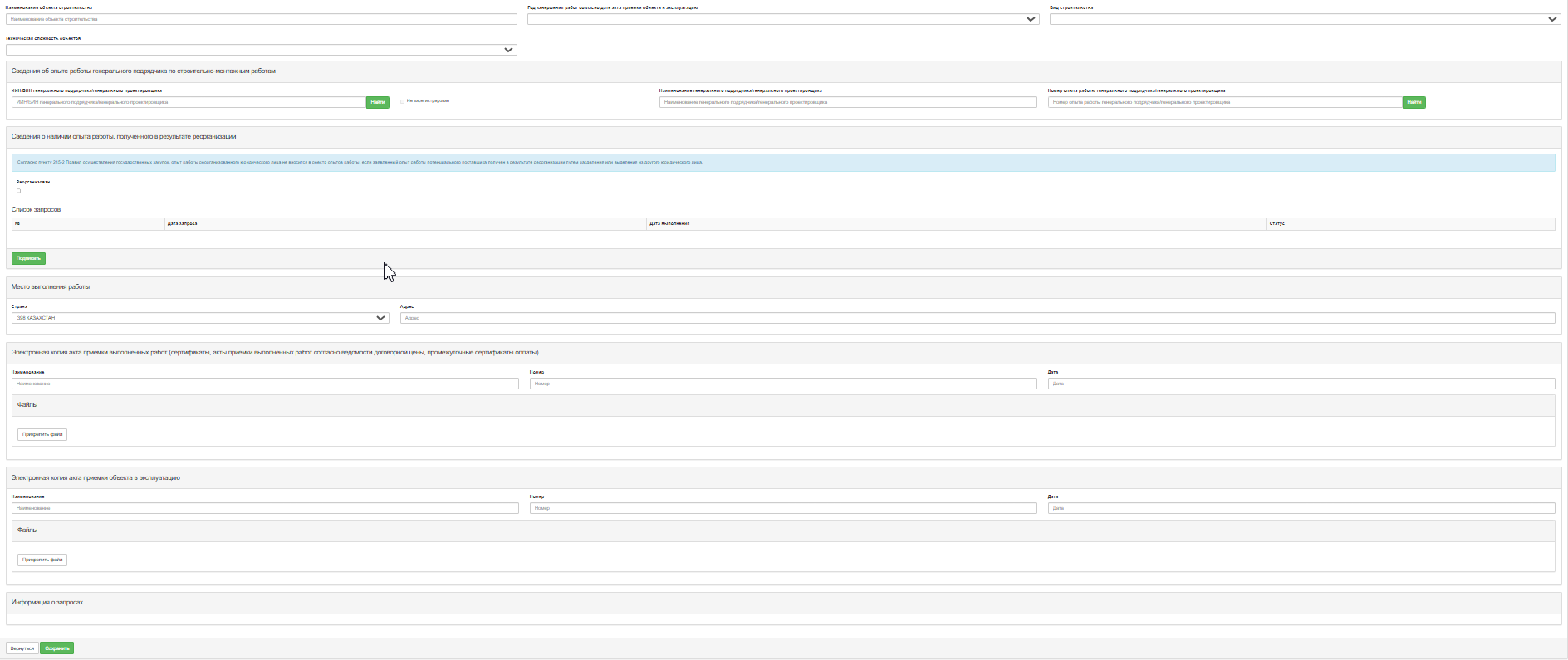Click 'Прикрепить файл' under акт приемки выполненных работ
1568x660 pixels.
(x=42, y=434)
